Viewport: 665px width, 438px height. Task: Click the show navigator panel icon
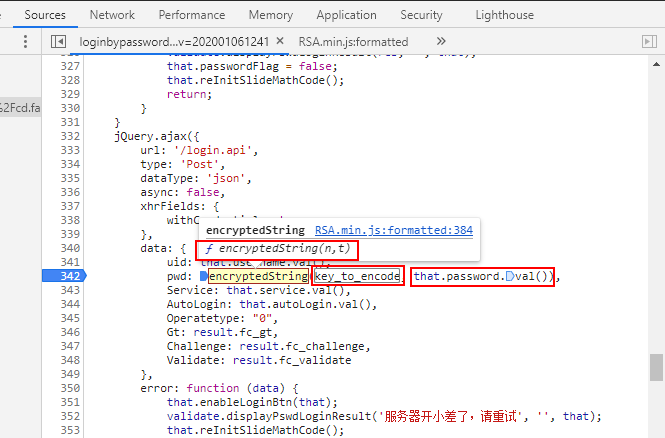tap(59, 42)
